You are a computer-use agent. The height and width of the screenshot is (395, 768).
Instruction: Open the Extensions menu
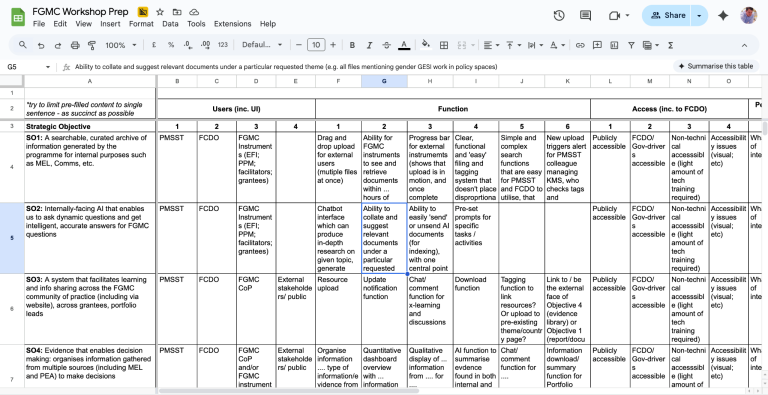tap(233, 24)
